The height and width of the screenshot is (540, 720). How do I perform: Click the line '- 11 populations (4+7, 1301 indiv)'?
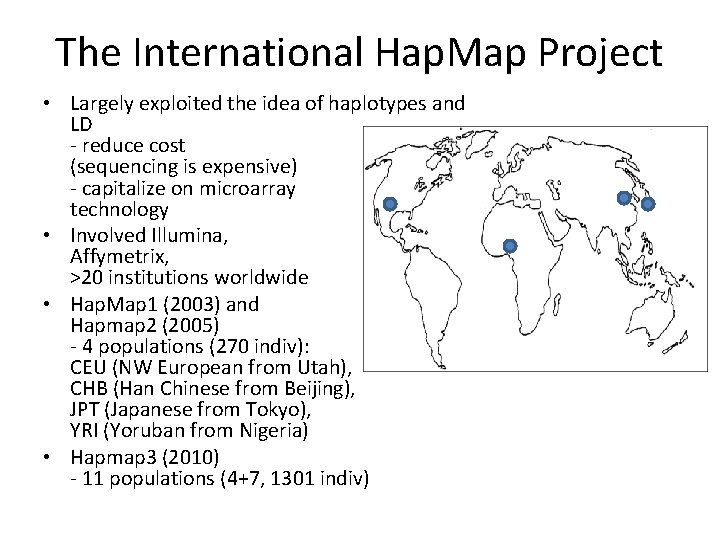click(219, 478)
